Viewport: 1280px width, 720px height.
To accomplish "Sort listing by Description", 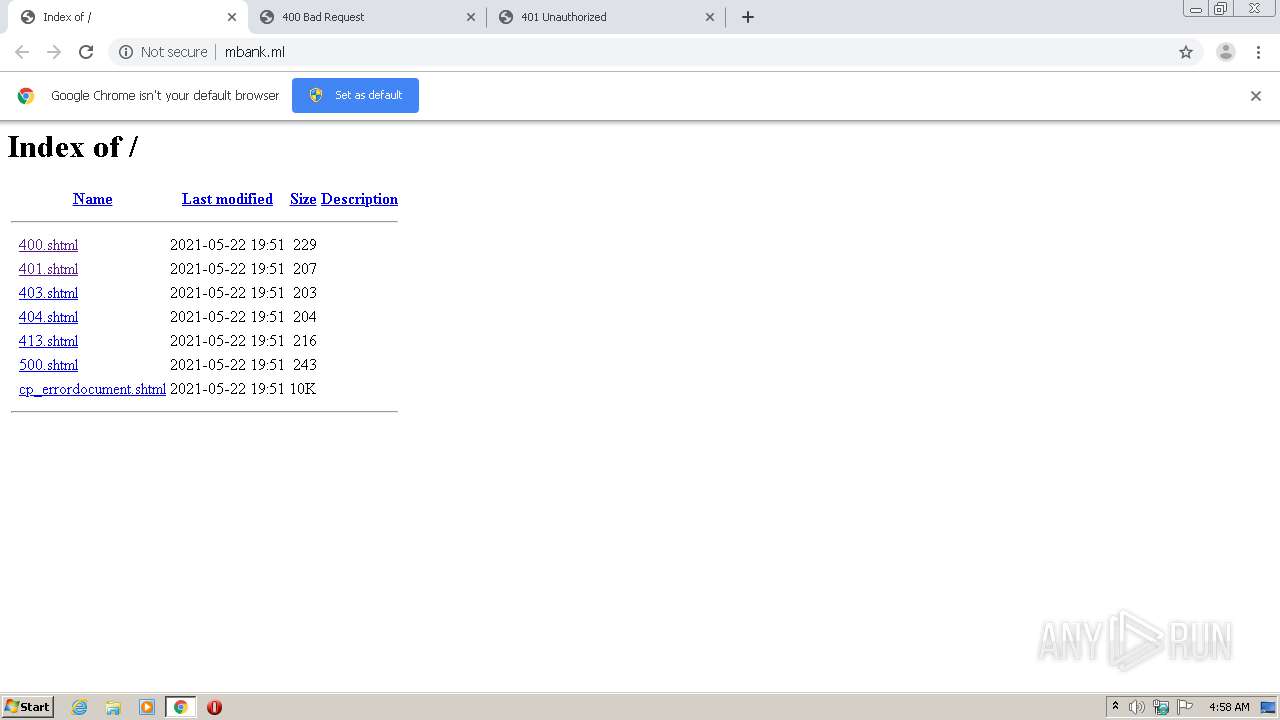I will (x=359, y=199).
